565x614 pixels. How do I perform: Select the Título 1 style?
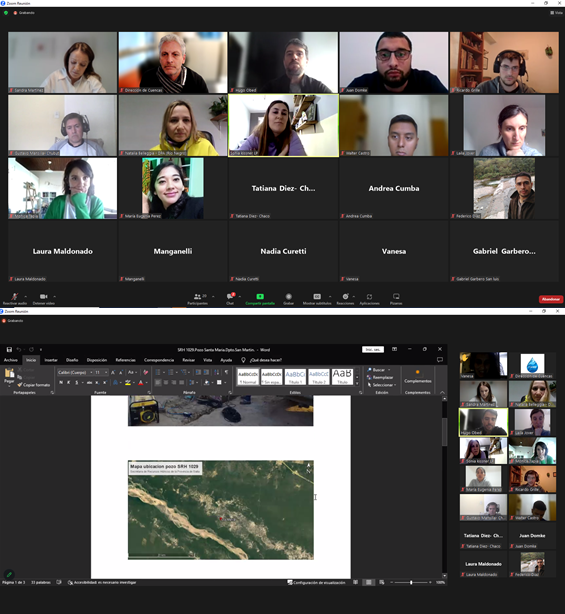point(295,377)
